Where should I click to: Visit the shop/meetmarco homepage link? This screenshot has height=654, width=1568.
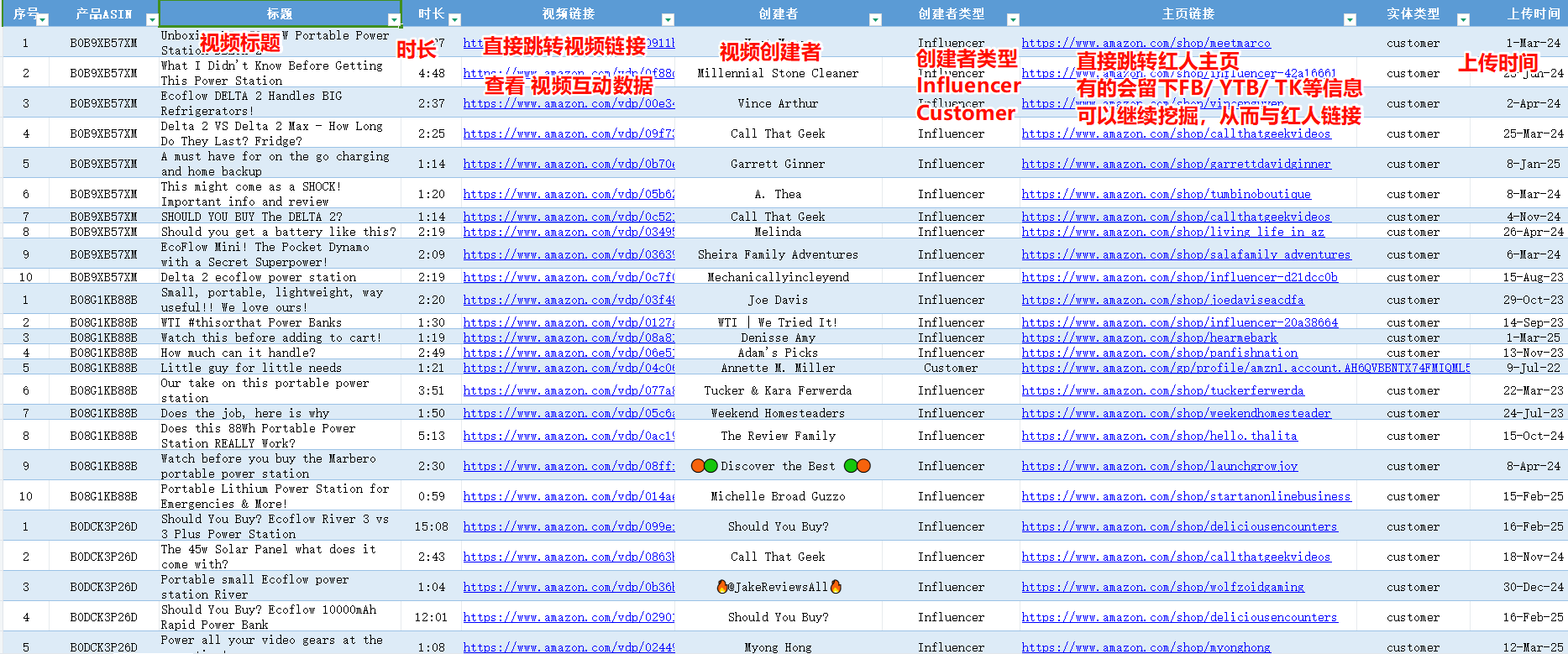1146,43
